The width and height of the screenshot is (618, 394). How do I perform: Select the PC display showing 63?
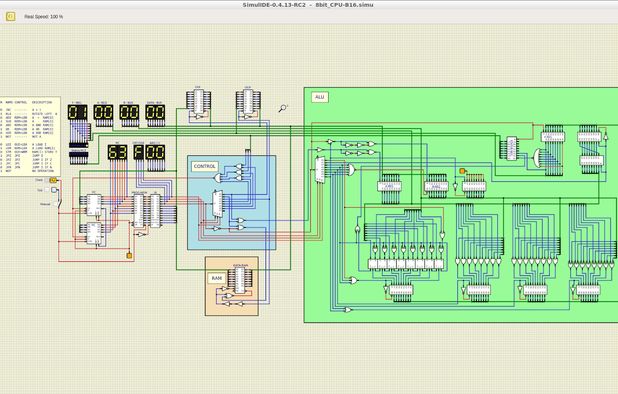[x=117, y=152]
